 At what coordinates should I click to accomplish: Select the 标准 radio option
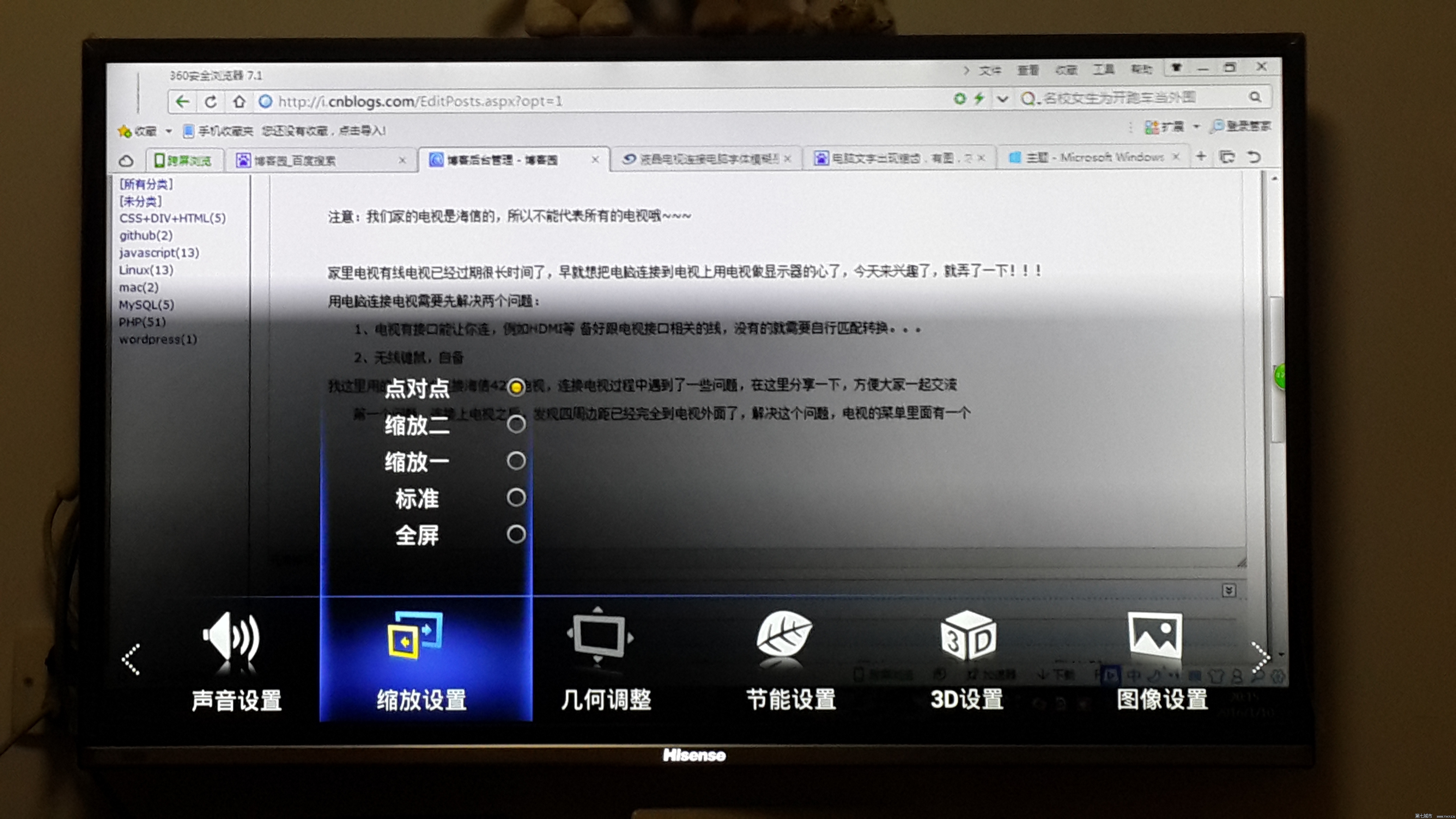point(515,497)
